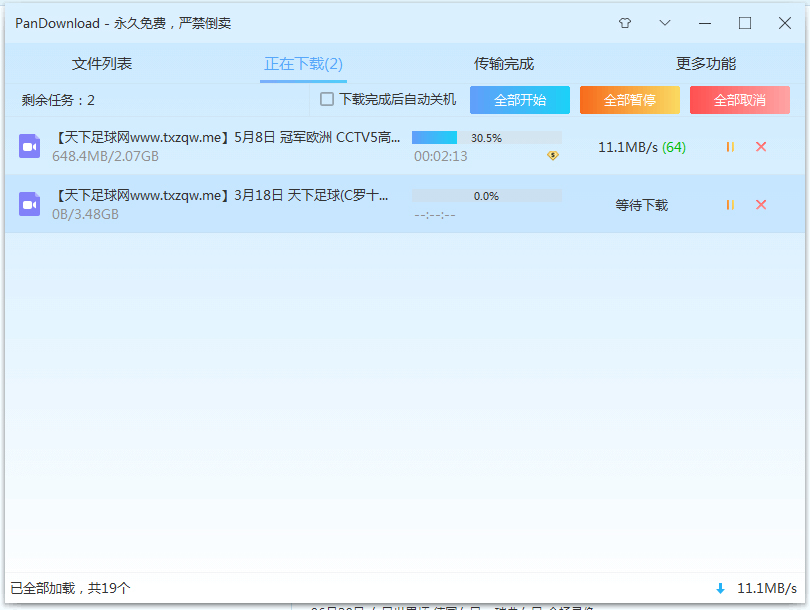Click the 648.4MB/2.07GB size text
The height and width of the screenshot is (610, 810).
click(x=105, y=157)
